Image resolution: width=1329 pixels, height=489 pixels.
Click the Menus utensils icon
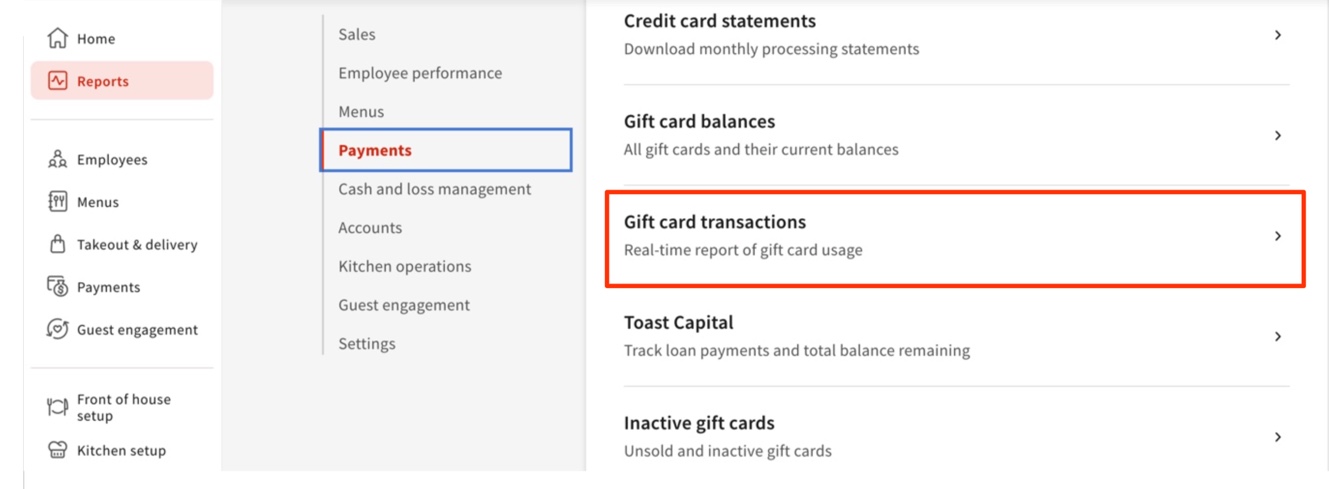[57, 202]
